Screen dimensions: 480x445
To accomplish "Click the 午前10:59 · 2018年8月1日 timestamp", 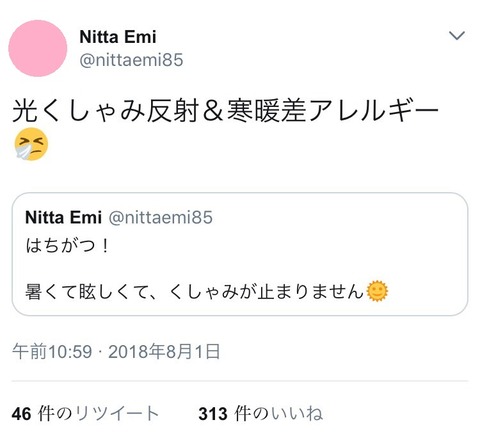I will tap(116, 352).
